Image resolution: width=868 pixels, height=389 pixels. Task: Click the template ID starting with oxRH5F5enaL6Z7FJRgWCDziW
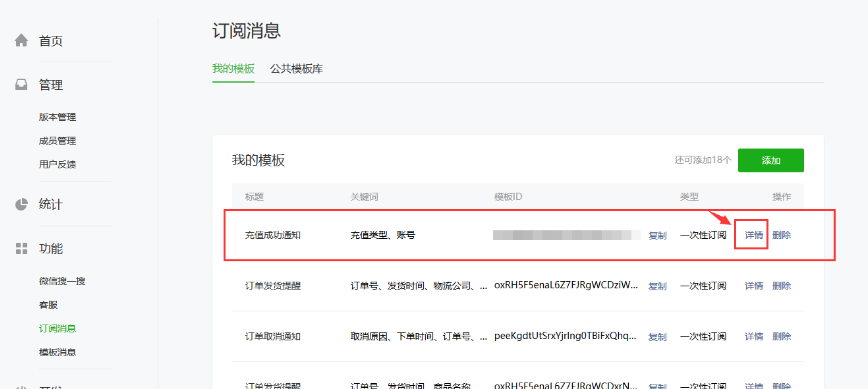tap(566, 286)
